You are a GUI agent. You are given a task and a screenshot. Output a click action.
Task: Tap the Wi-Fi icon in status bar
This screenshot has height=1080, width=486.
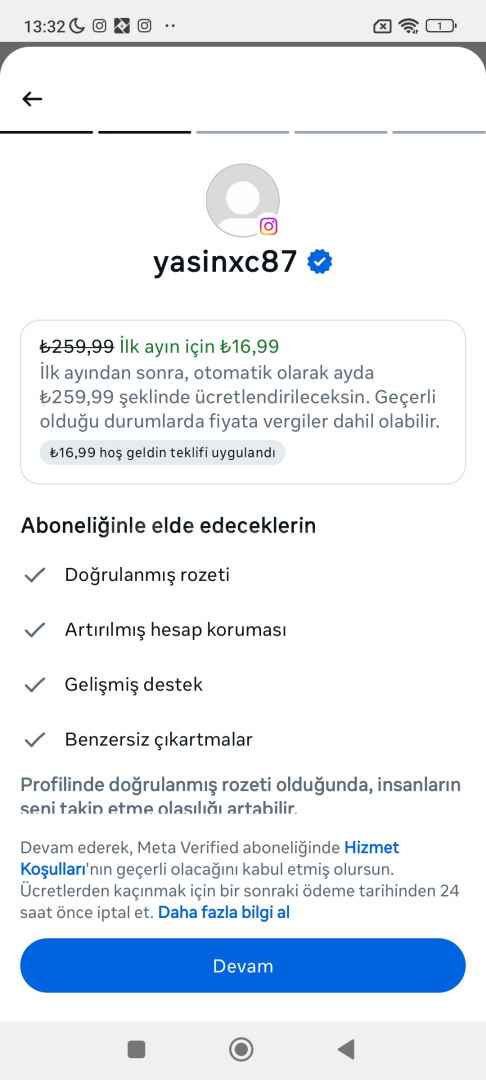coord(409,26)
